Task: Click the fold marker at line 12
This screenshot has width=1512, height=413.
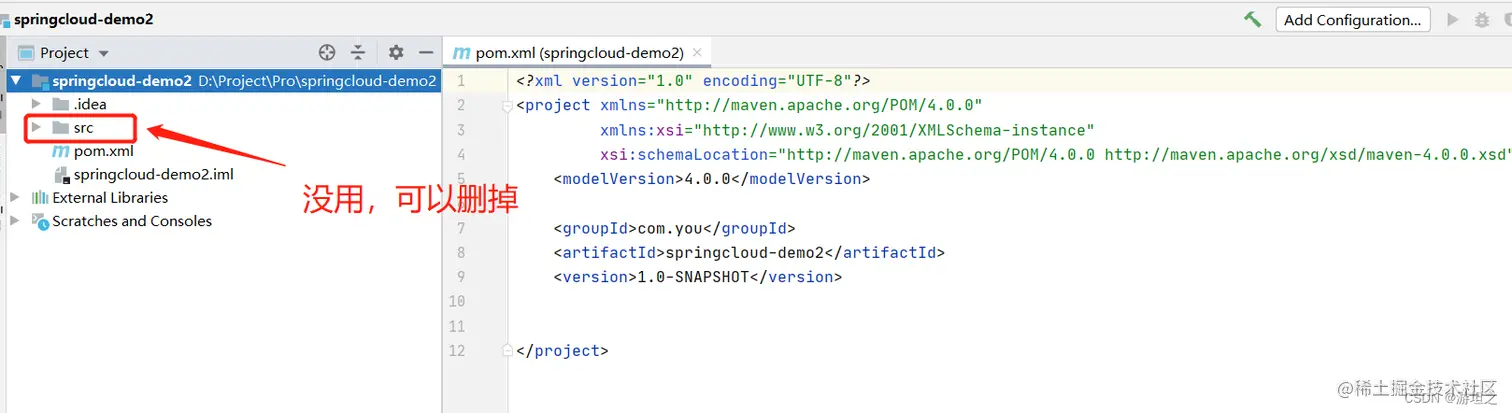Action: coord(507,351)
